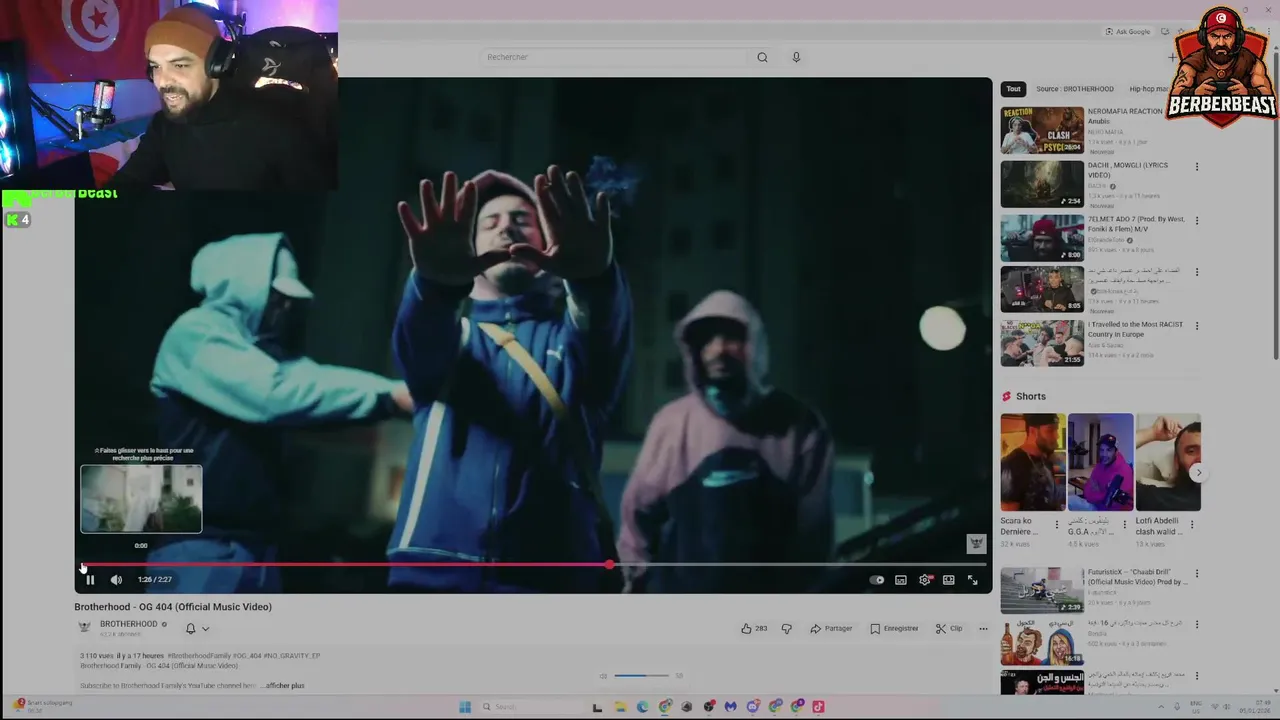Click the magnifying glass search button
Screen dimensions: 1280x720
coord(762,57)
